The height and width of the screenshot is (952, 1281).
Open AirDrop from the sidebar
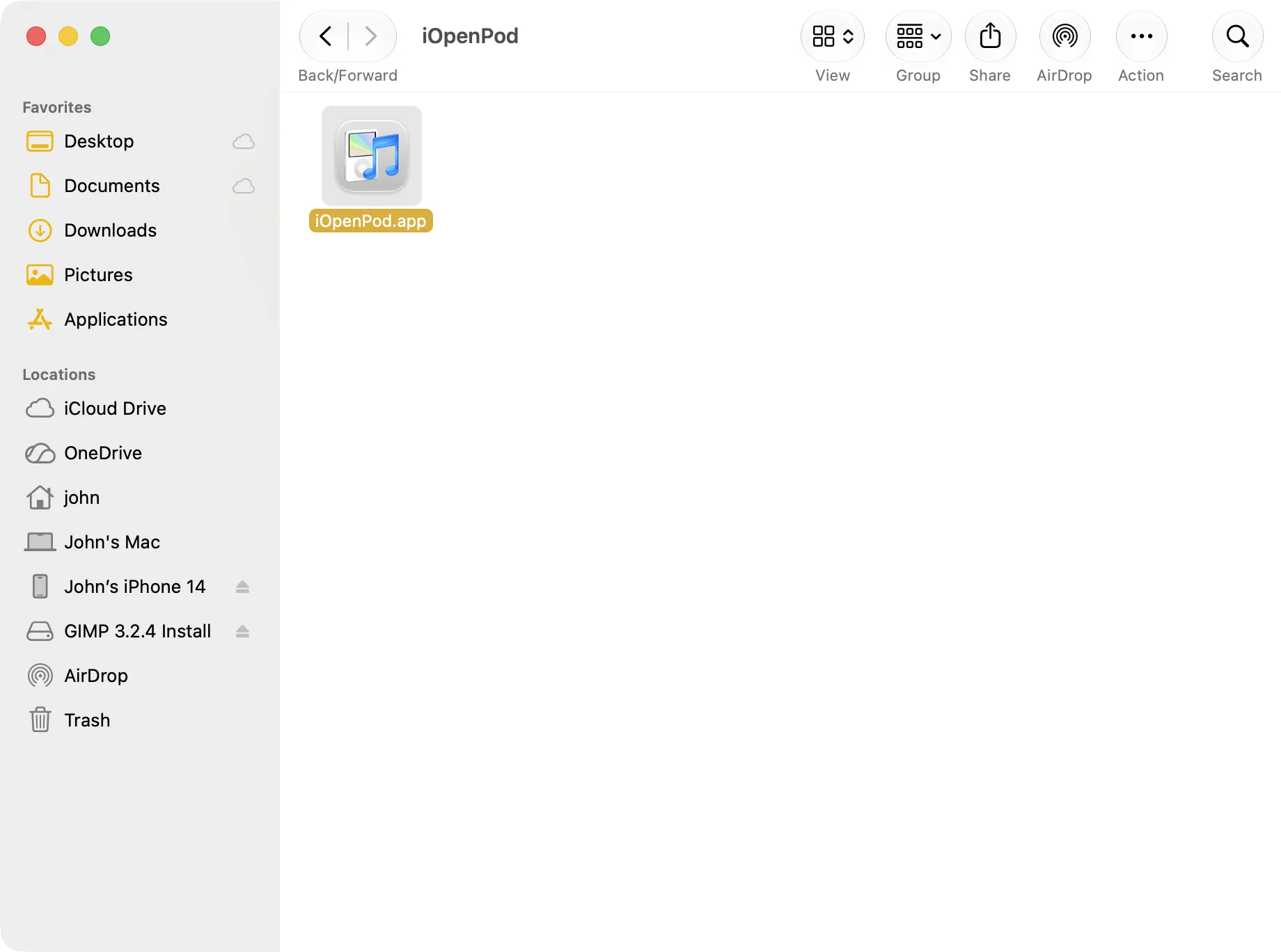tap(140, 676)
